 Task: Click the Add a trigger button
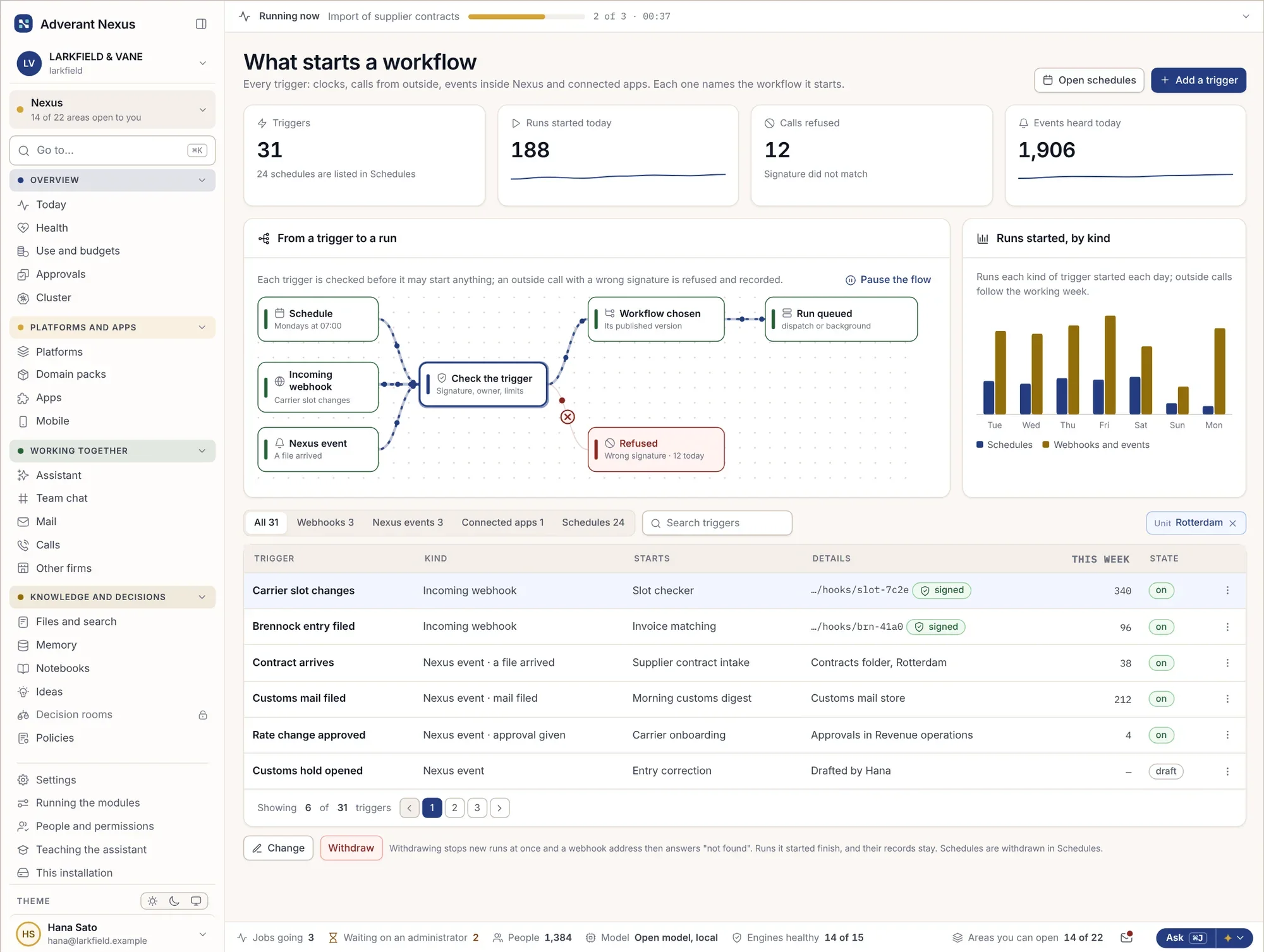point(1198,80)
